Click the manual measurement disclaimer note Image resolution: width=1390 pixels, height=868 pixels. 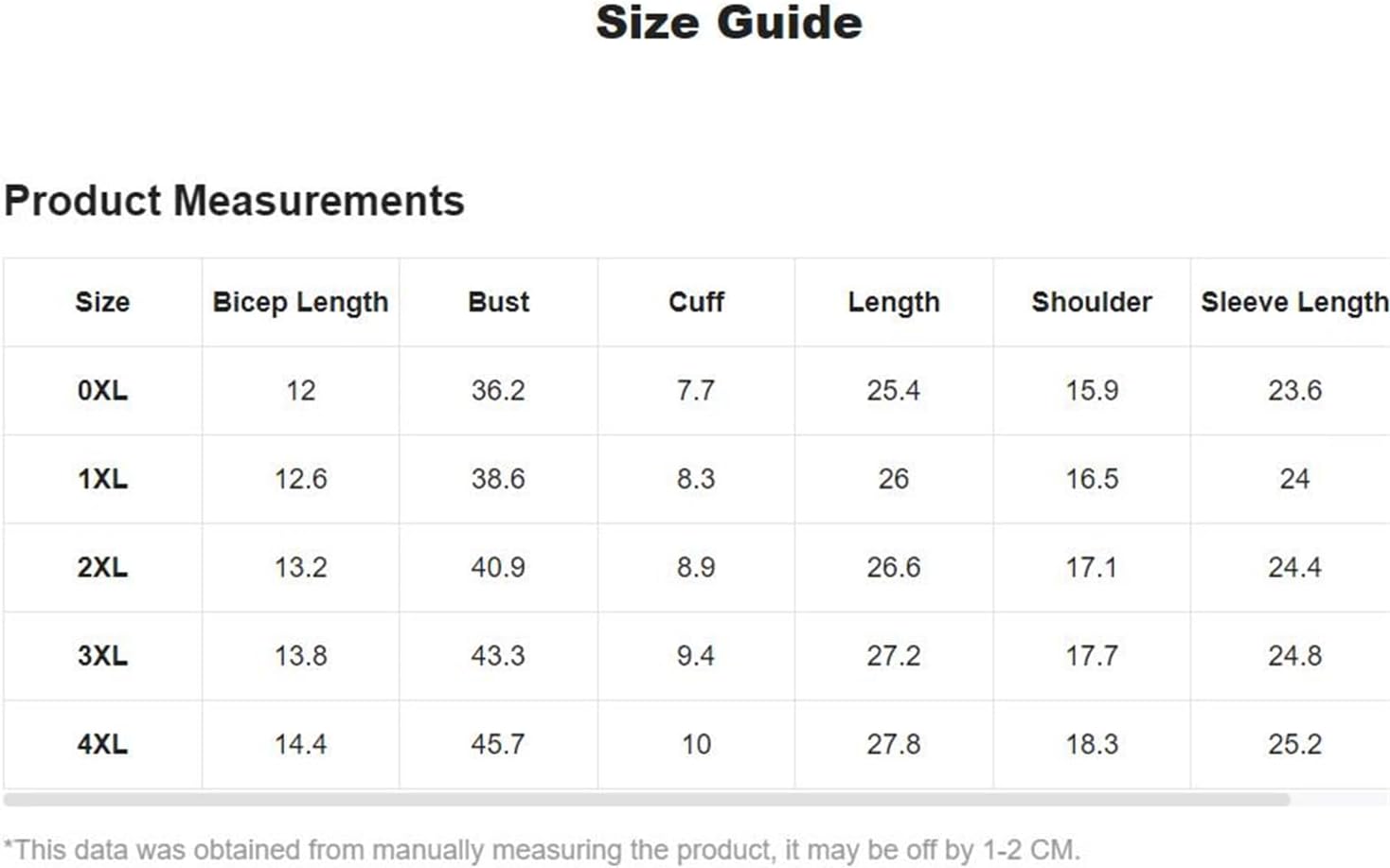coord(542,850)
